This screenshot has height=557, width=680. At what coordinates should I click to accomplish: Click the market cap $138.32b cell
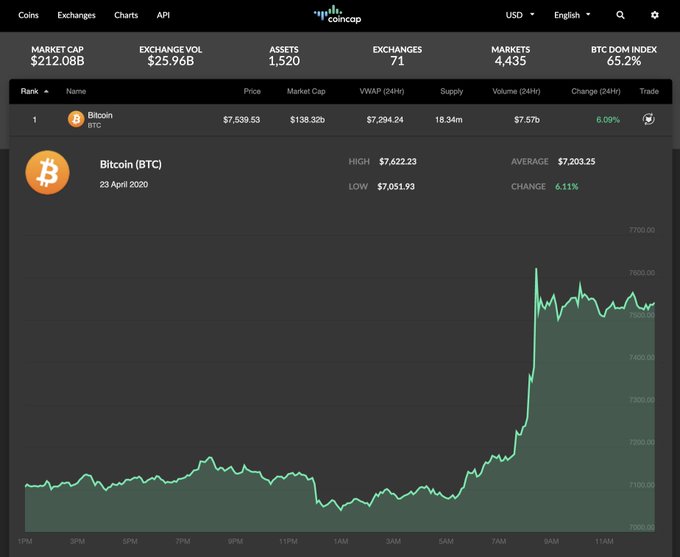[307, 120]
